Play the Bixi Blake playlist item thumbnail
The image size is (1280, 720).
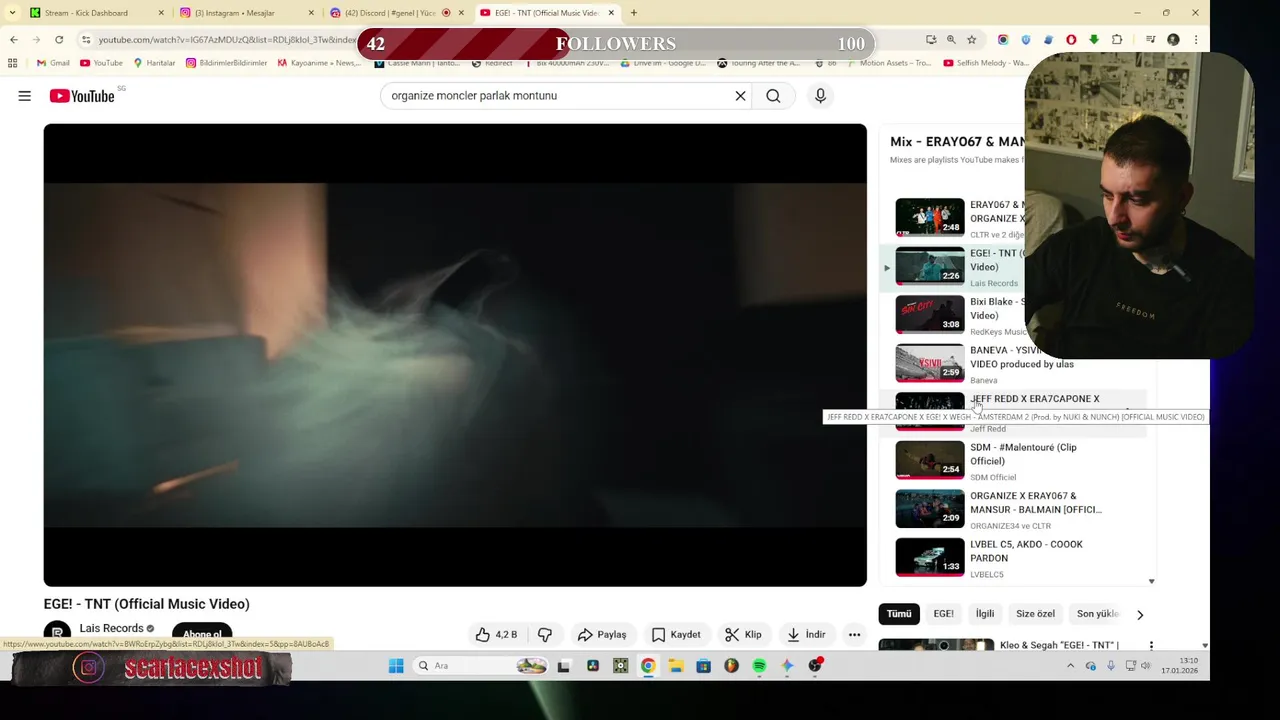click(930, 314)
